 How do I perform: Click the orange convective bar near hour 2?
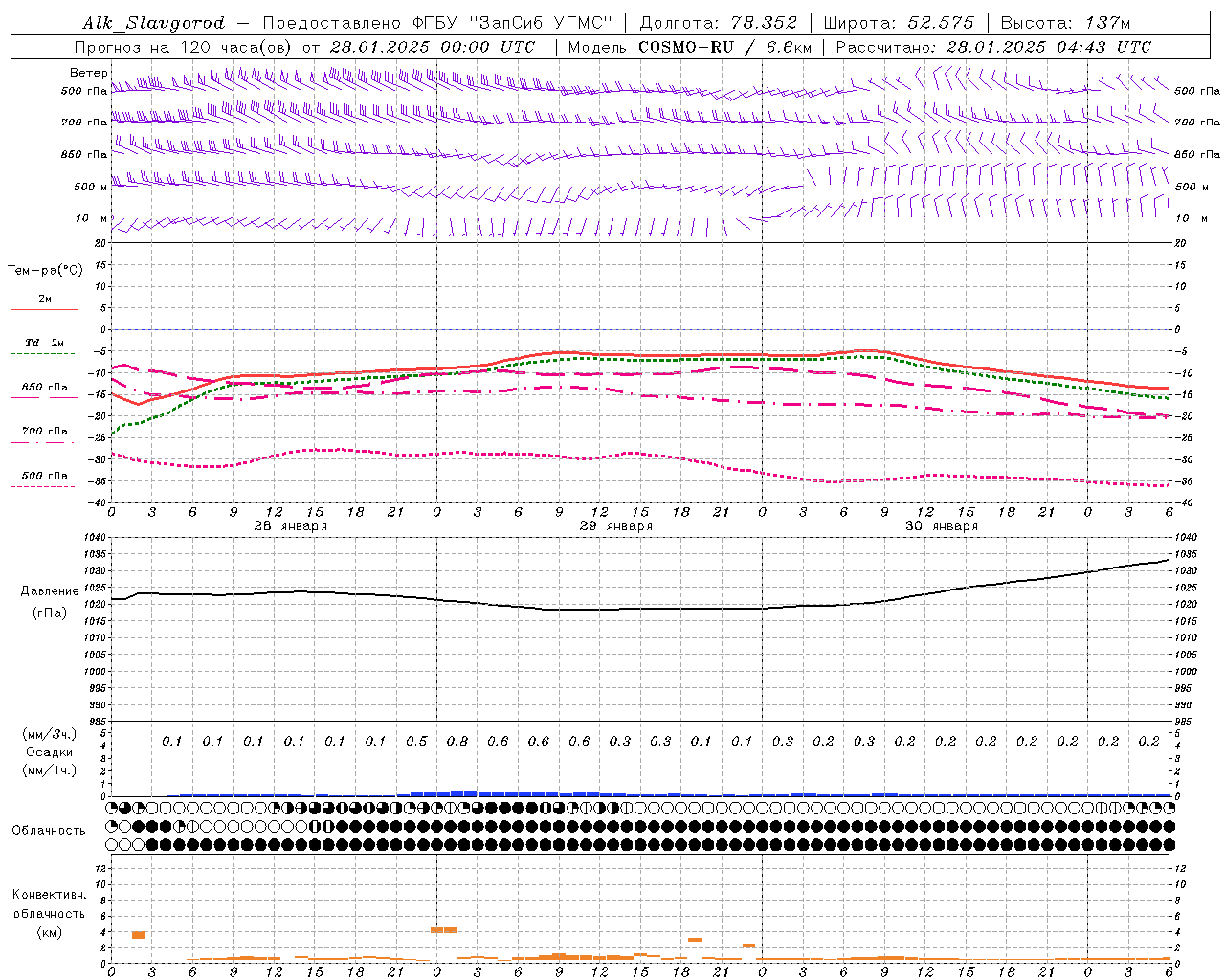tap(139, 935)
